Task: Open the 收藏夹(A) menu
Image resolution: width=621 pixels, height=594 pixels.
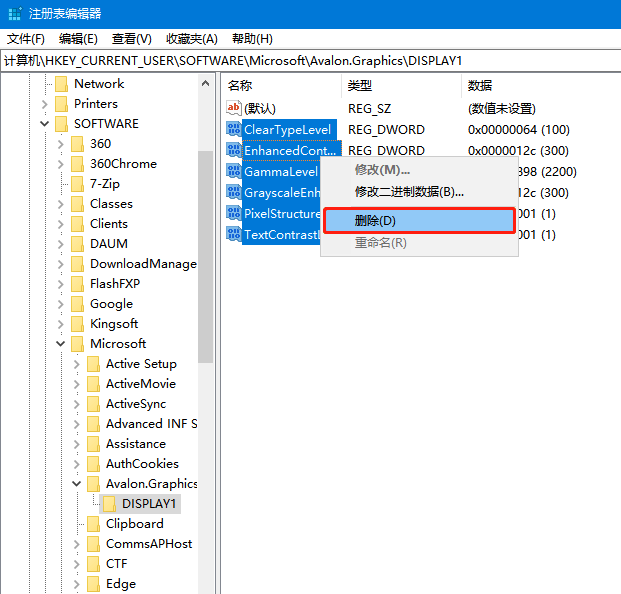Action: pyautogui.click(x=191, y=39)
